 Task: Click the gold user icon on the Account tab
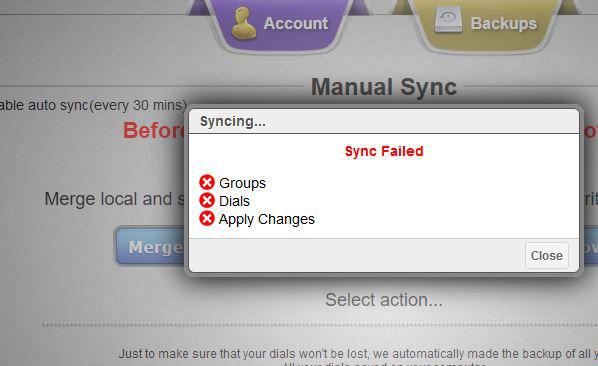click(x=244, y=23)
